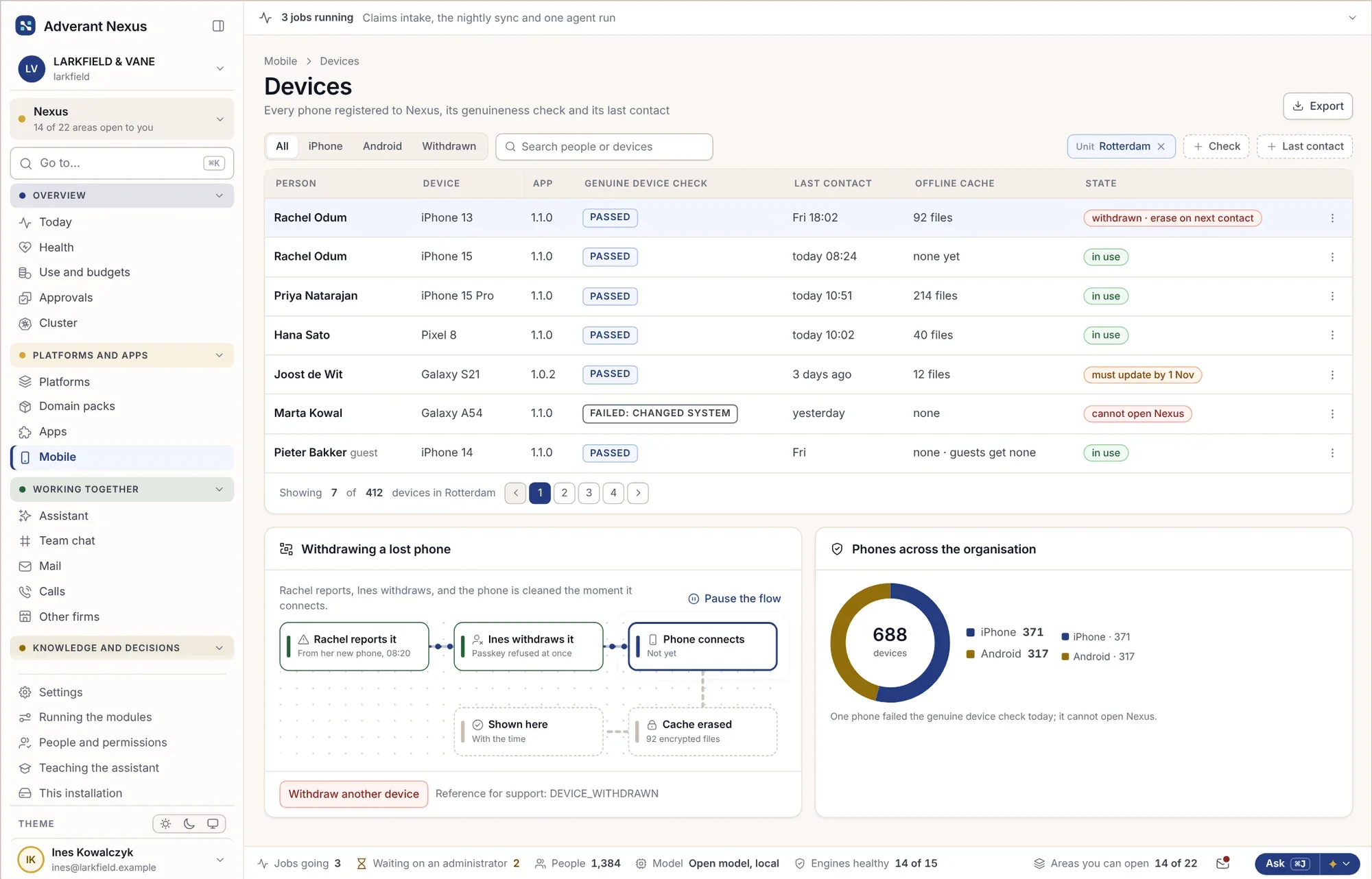Open the Nexus areas dropdown
The height and width of the screenshot is (879, 1372).
pos(122,119)
